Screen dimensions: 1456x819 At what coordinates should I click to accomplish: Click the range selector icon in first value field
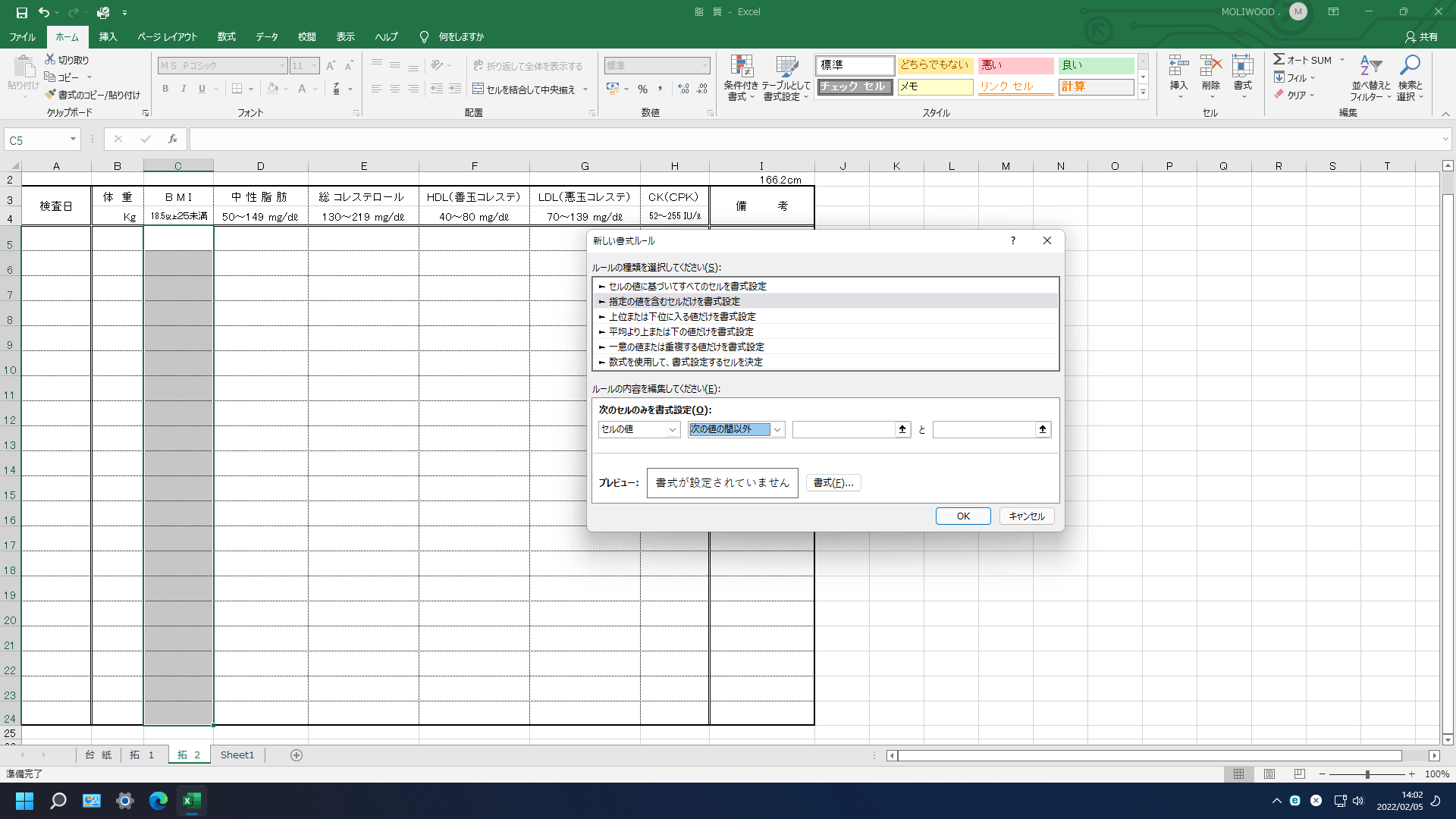pos(902,429)
